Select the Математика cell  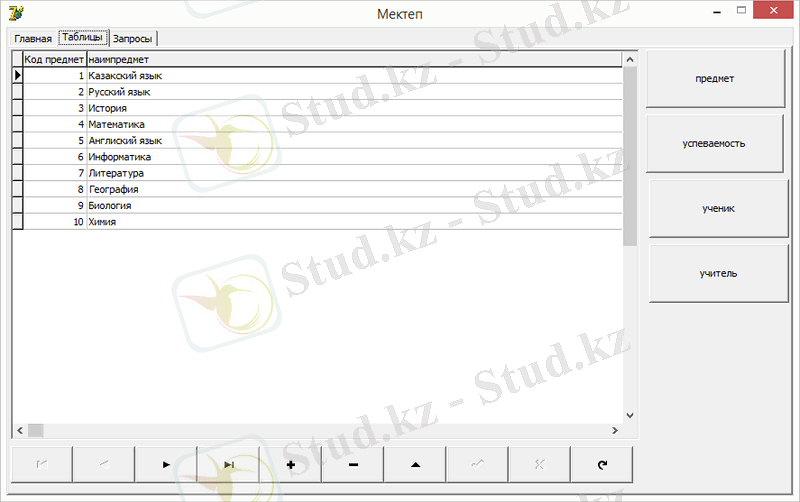tap(355, 124)
